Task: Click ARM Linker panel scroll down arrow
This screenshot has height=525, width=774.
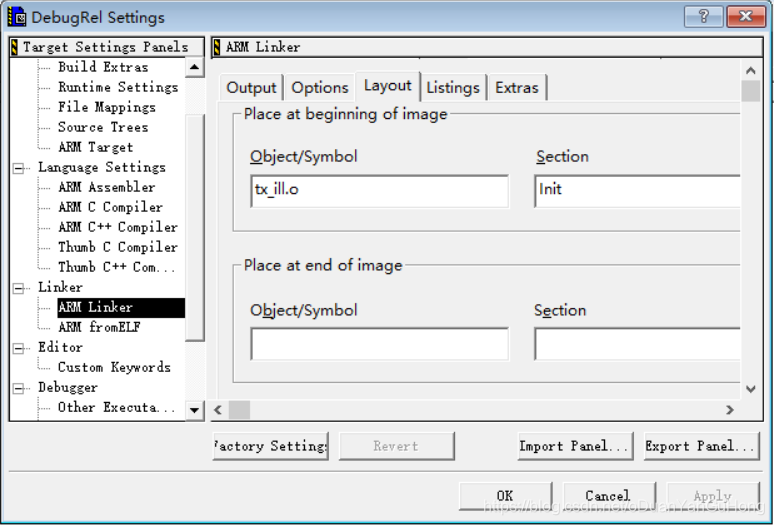Action: click(751, 389)
